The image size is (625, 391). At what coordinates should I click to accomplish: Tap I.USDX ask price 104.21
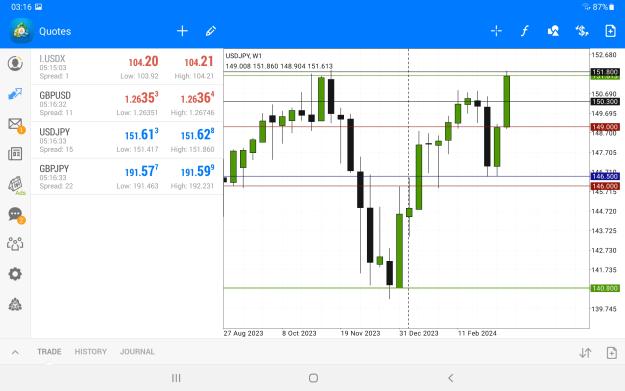(x=199, y=61)
